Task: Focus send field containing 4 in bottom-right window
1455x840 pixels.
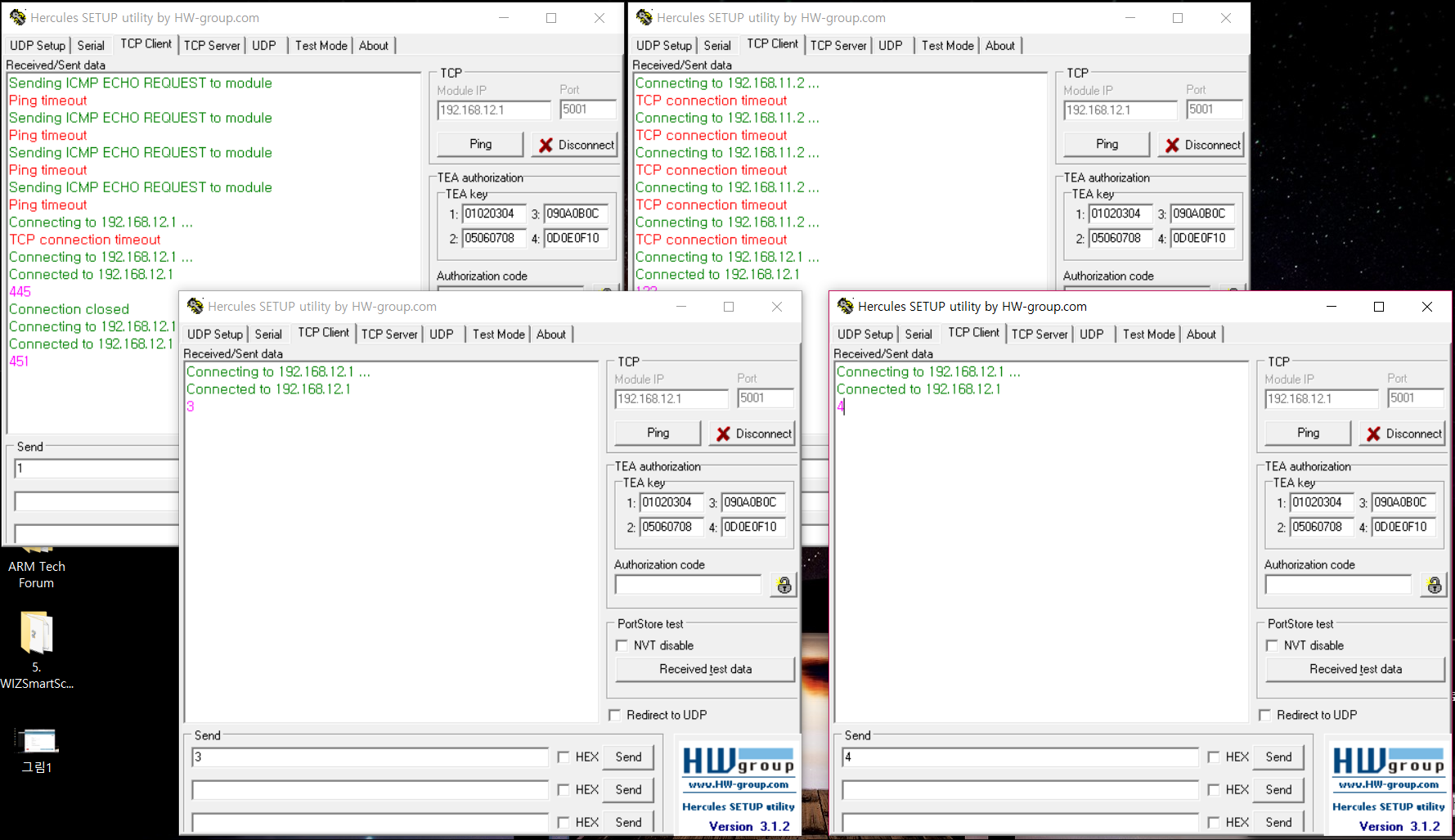Action: (x=1020, y=757)
